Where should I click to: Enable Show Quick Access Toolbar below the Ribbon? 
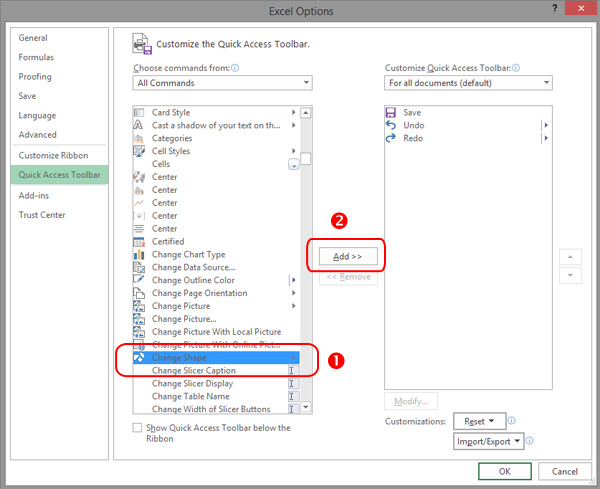pos(138,428)
